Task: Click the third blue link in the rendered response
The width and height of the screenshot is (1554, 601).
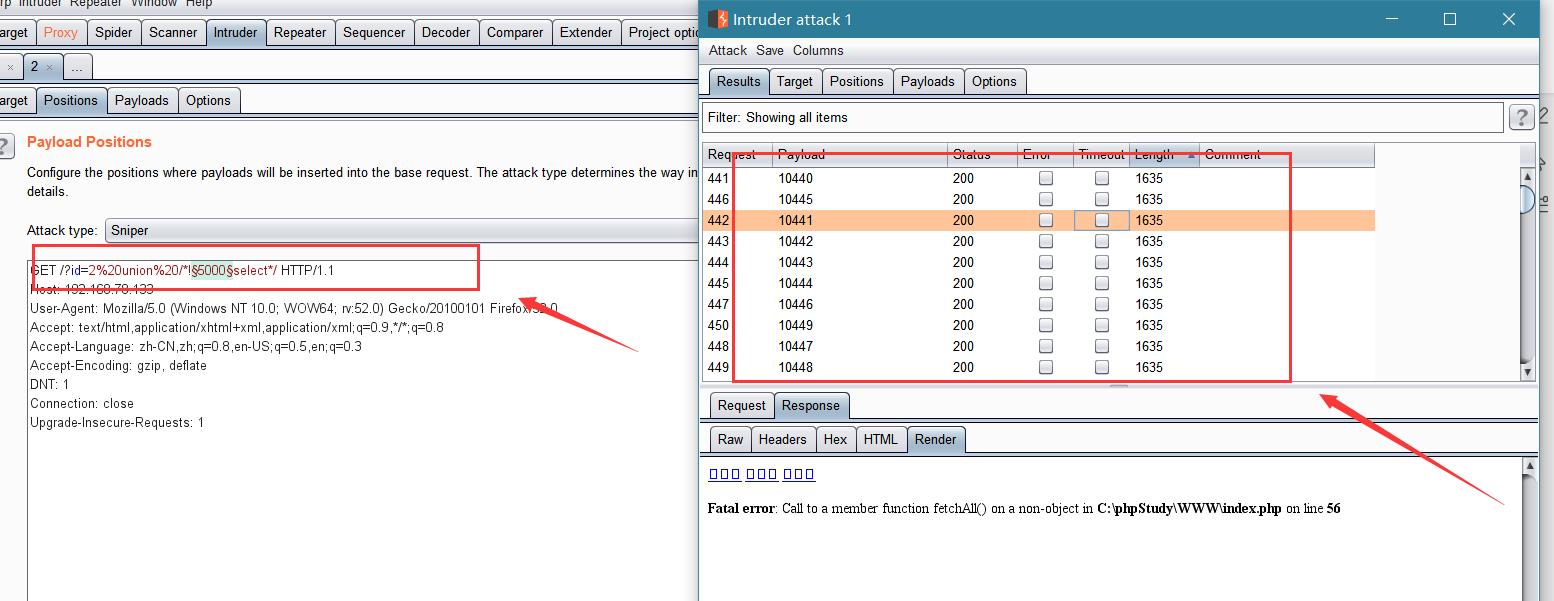Action: (x=799, y=474)
